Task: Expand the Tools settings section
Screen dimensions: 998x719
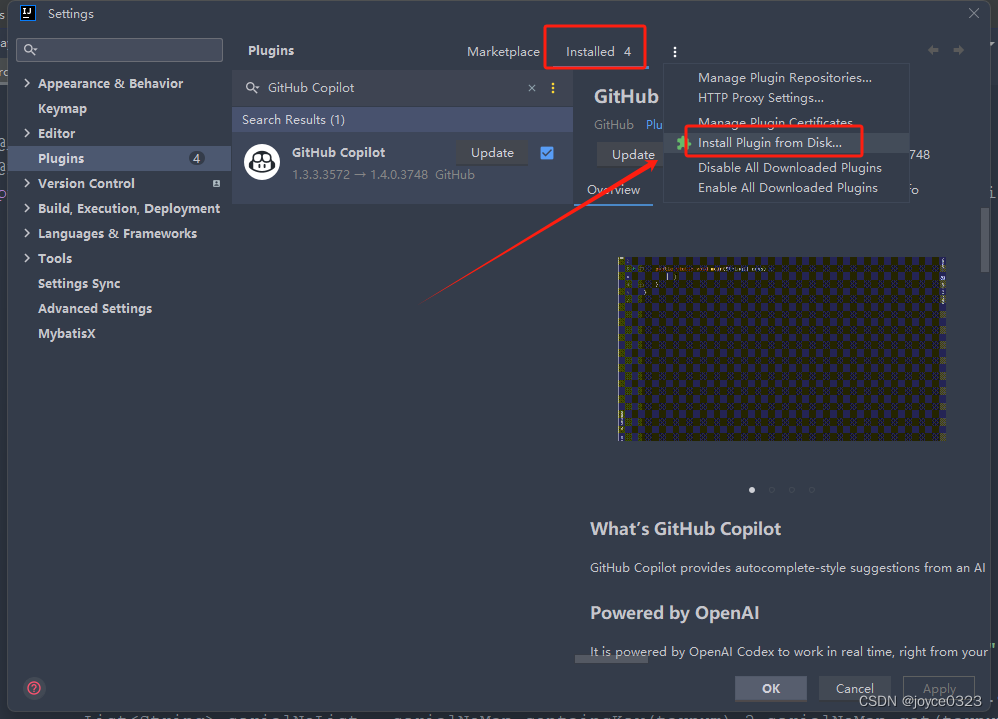Action: tap(27, 258)
